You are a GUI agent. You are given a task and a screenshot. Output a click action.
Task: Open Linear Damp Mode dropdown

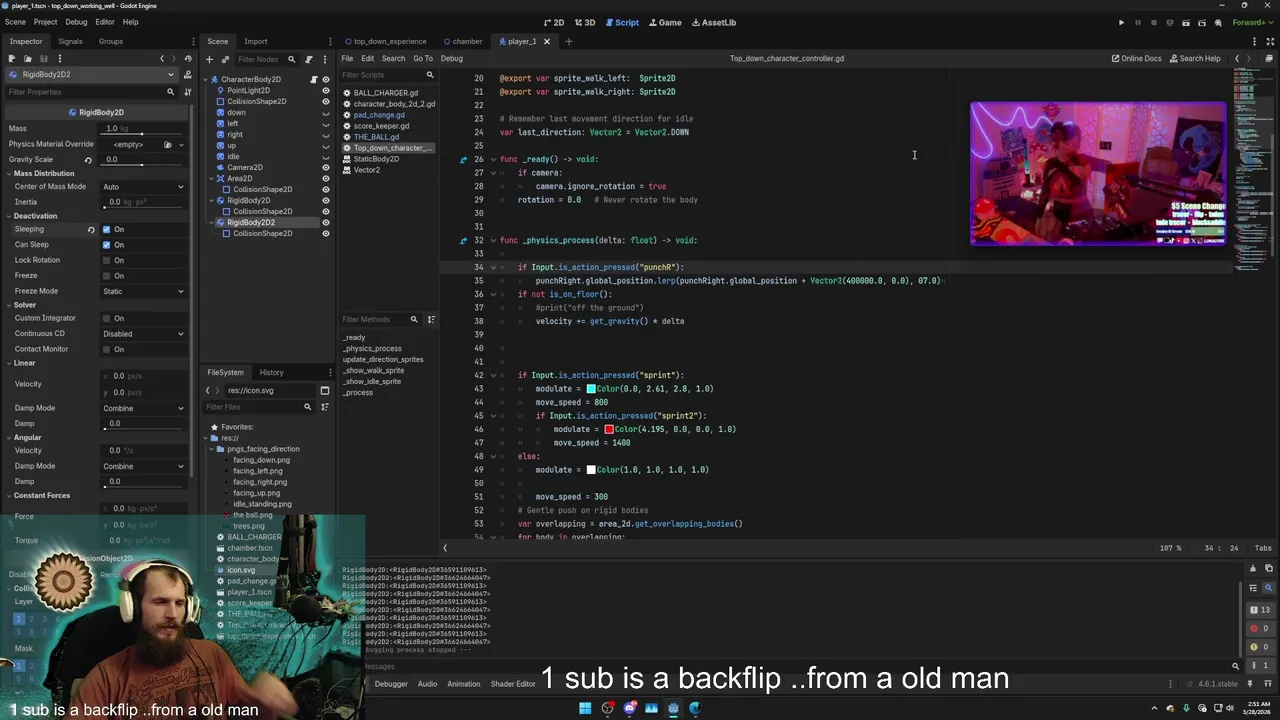(x=143, y=408)
